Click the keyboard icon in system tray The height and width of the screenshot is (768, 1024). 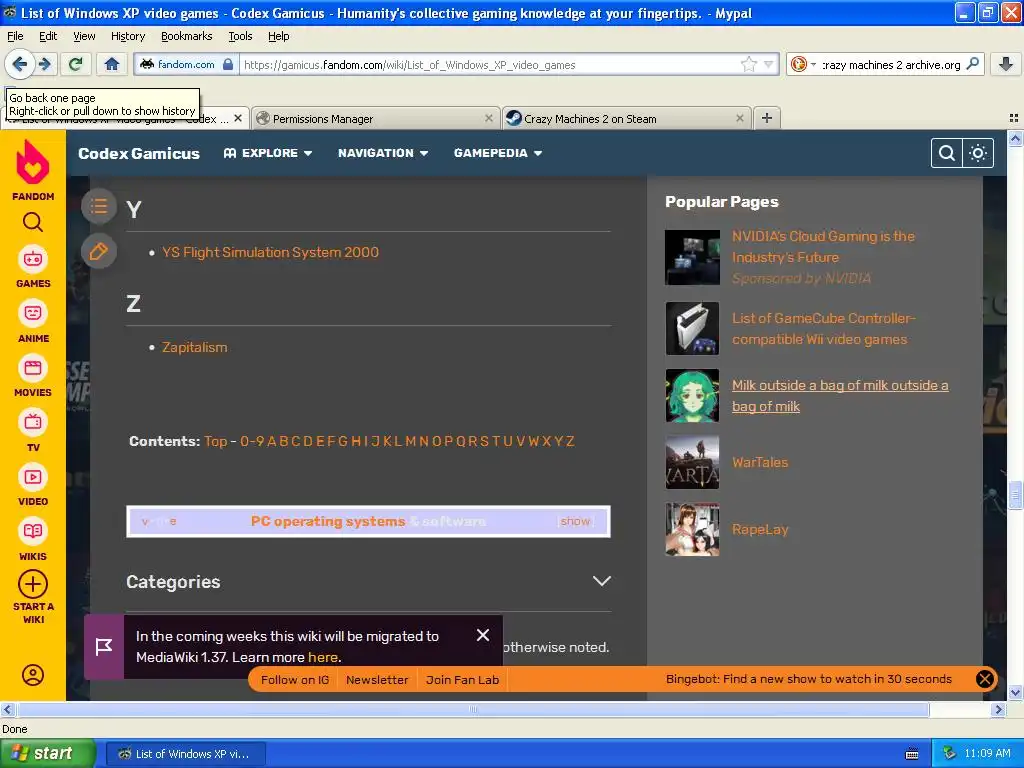pos(912,754)
